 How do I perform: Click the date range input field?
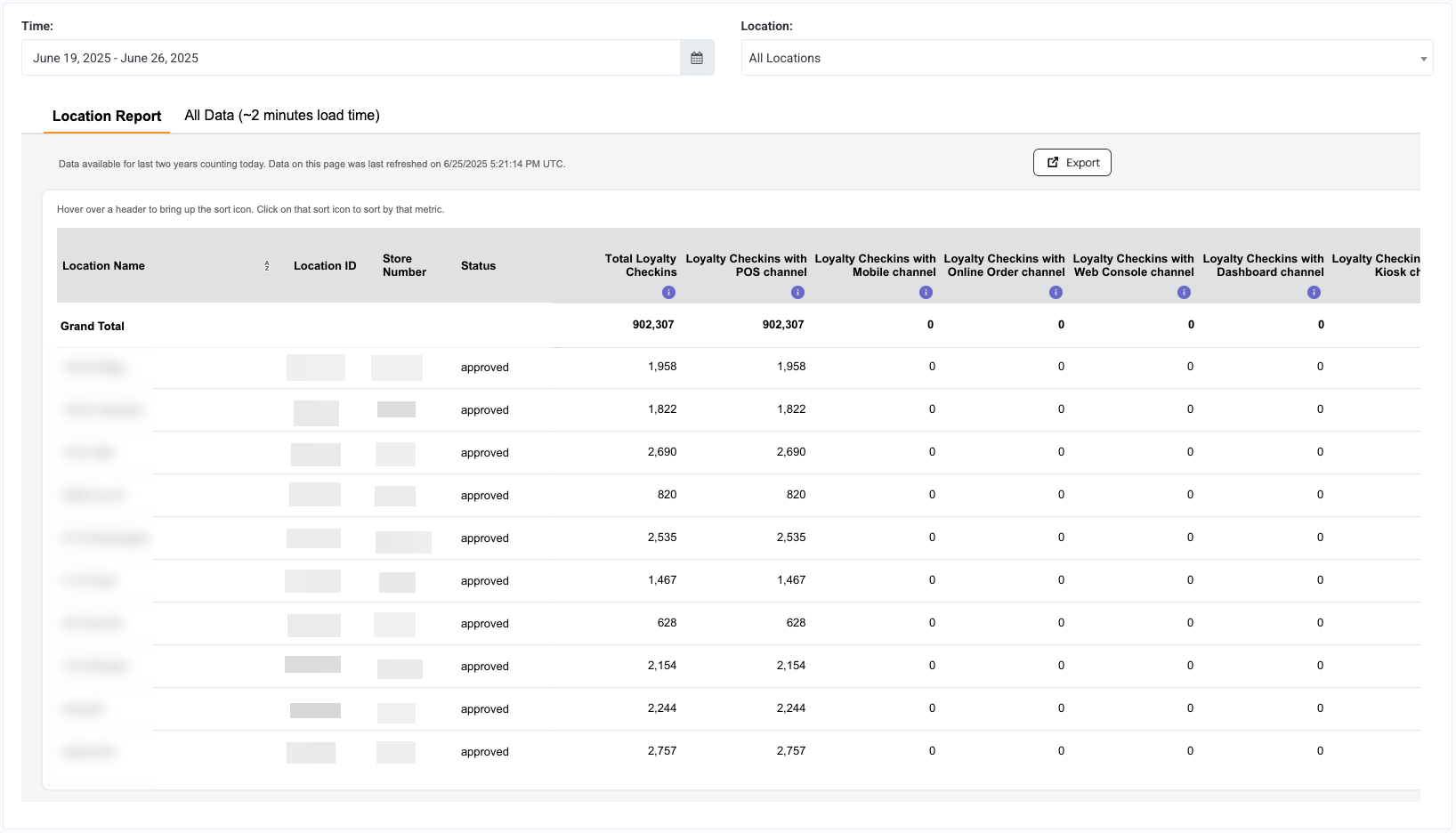[x=351, y=58]
